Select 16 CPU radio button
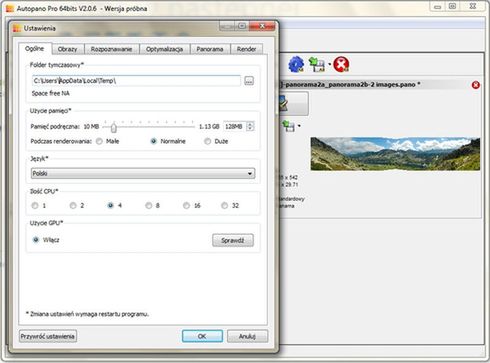 pos(186,206)
